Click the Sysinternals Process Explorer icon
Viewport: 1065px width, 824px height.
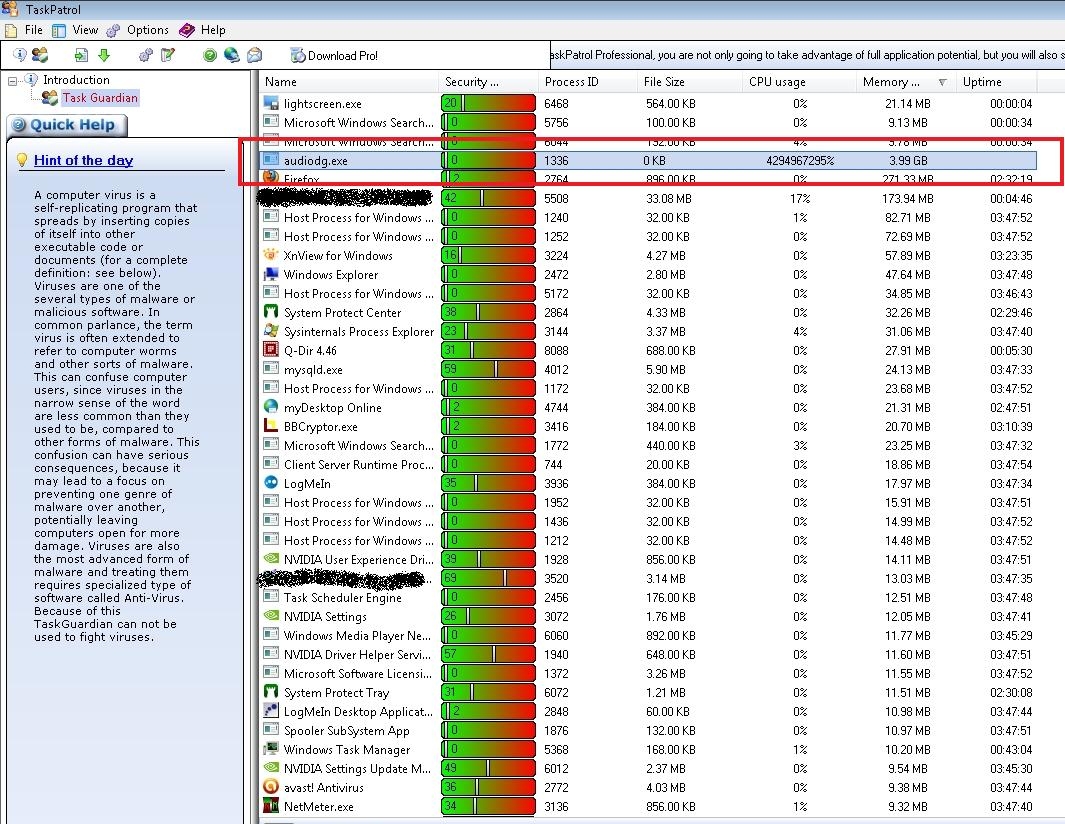(271, 332)
